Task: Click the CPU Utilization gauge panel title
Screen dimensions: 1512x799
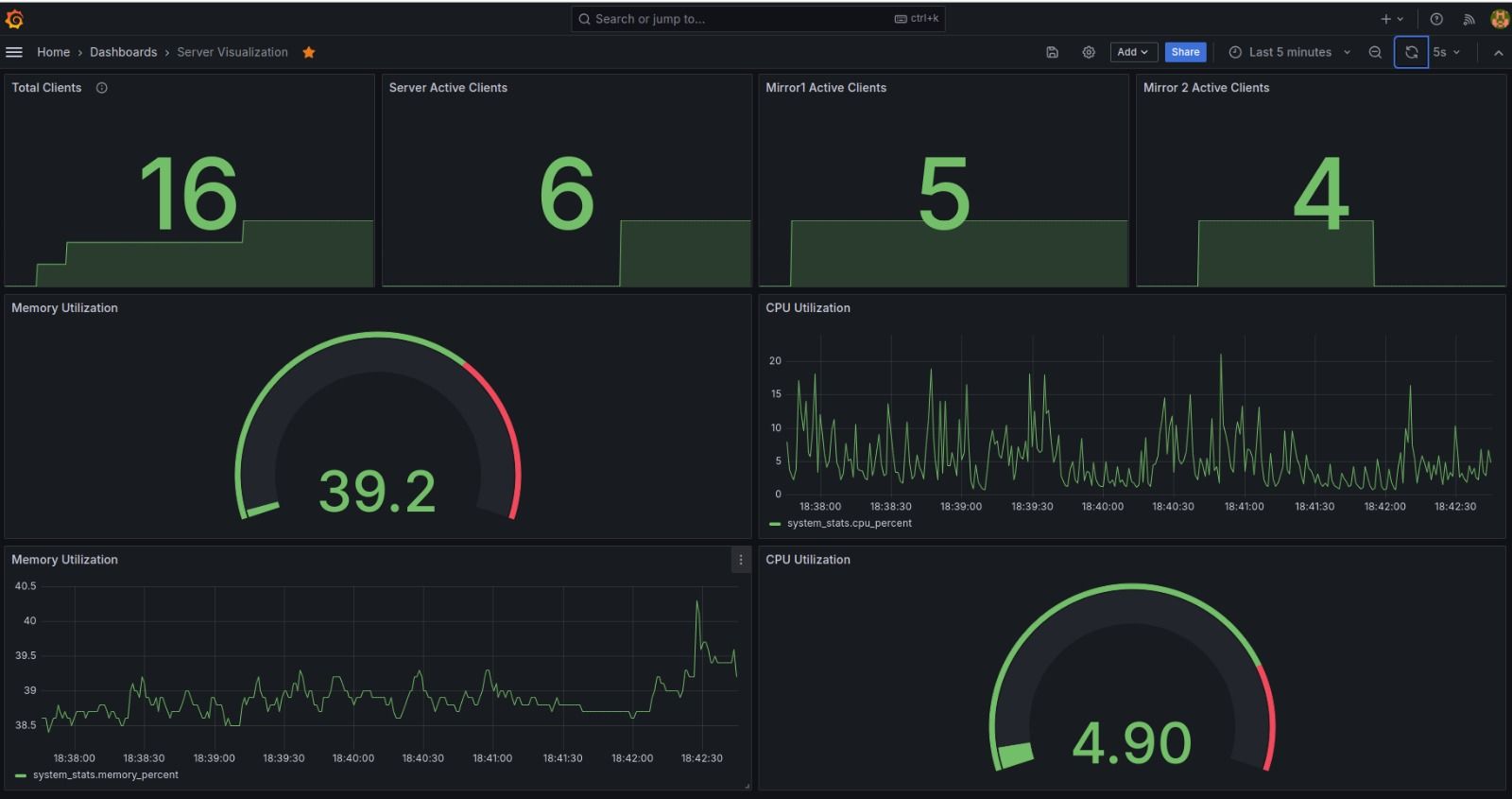Action: 808,560
